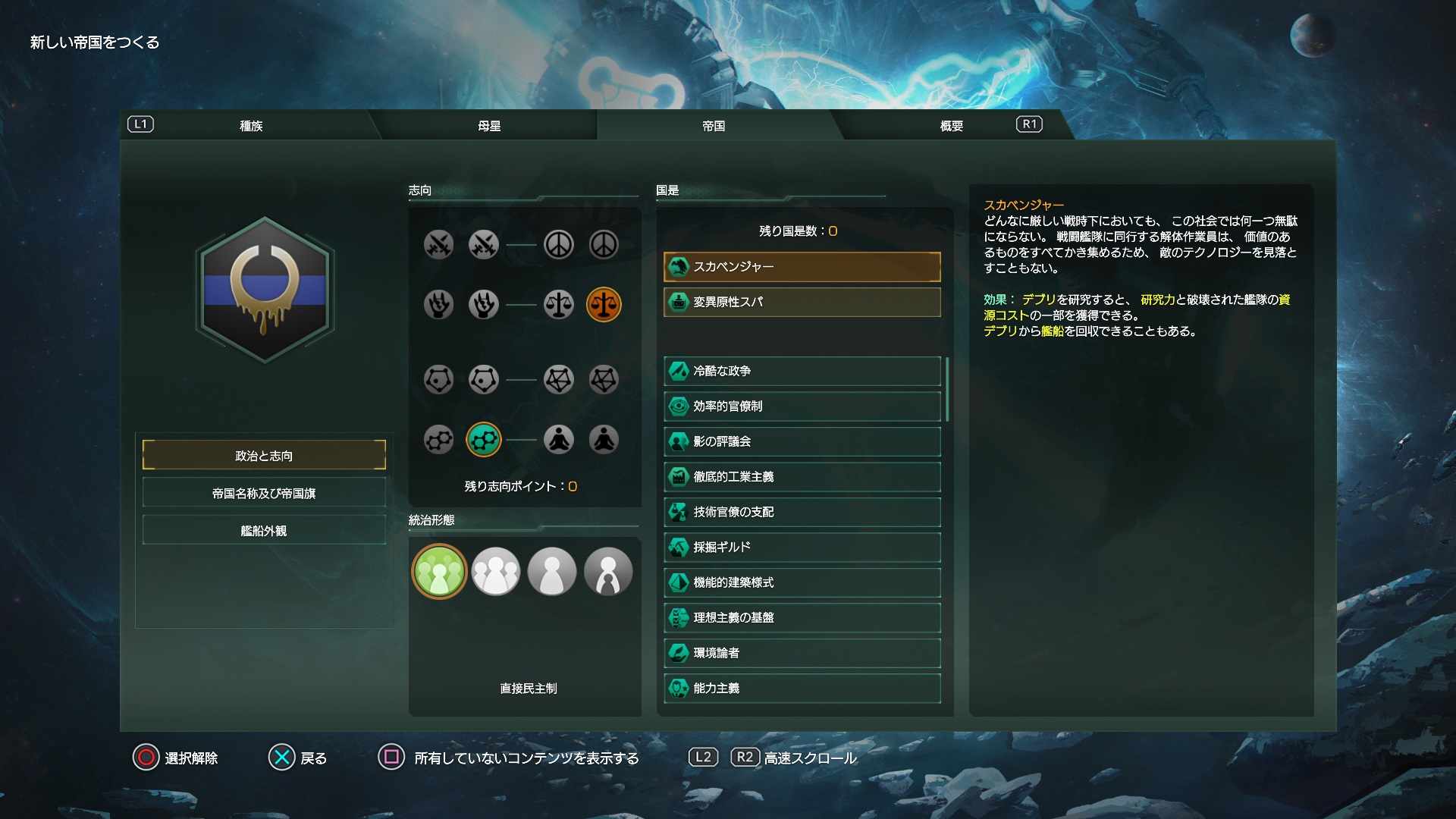The image size is (1456, 819).
Task: Deselect the スカベンジャー civic
Action: [x=802, y=267]
